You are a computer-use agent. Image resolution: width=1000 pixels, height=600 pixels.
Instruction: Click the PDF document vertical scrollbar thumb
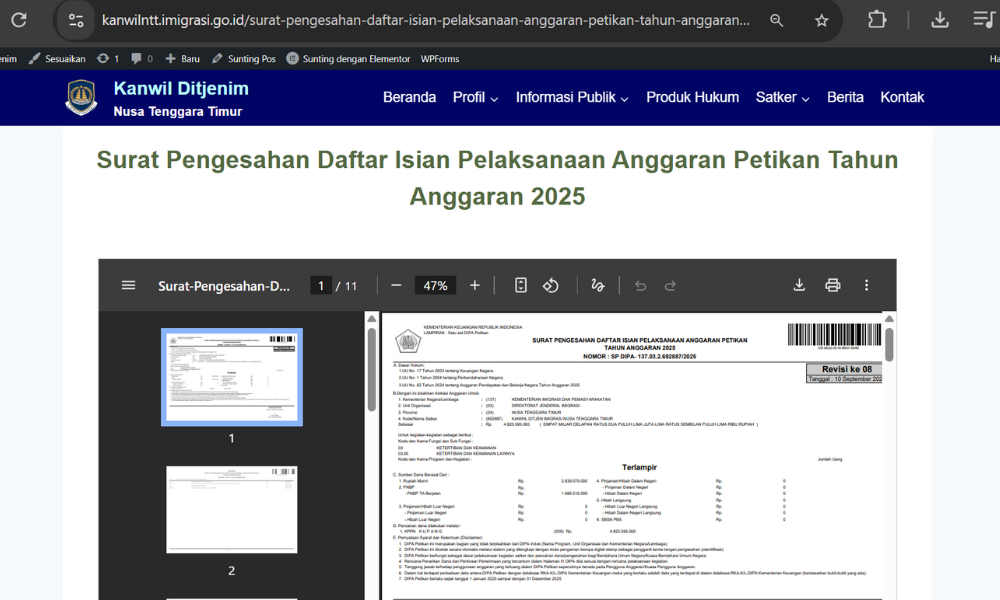(x=889, y=346)
